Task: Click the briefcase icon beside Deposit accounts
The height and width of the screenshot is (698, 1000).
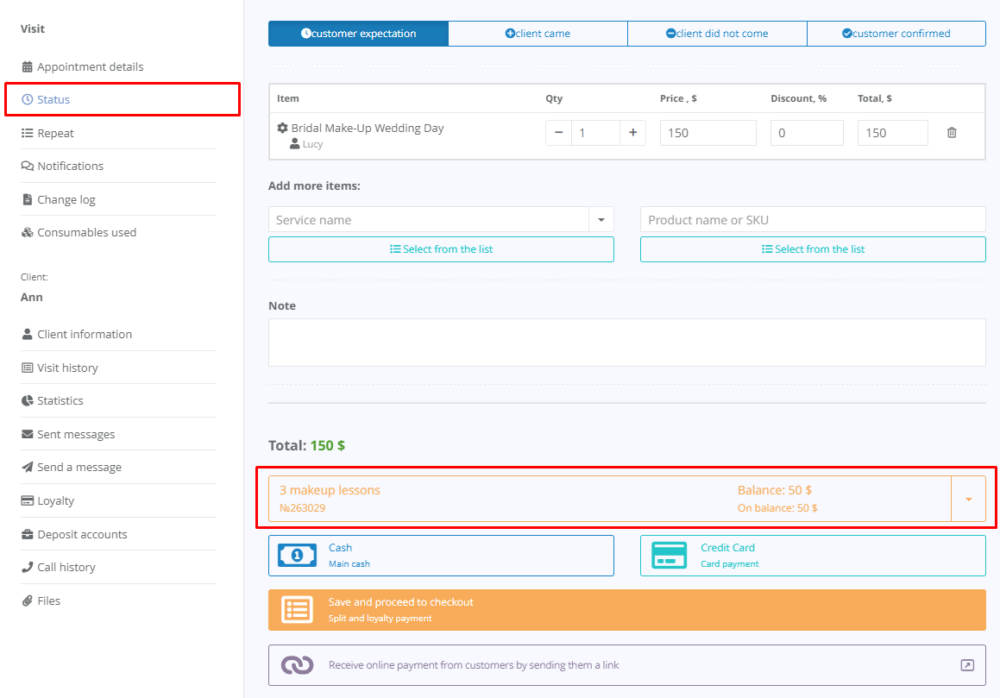Action: click(x=27, y=534)
